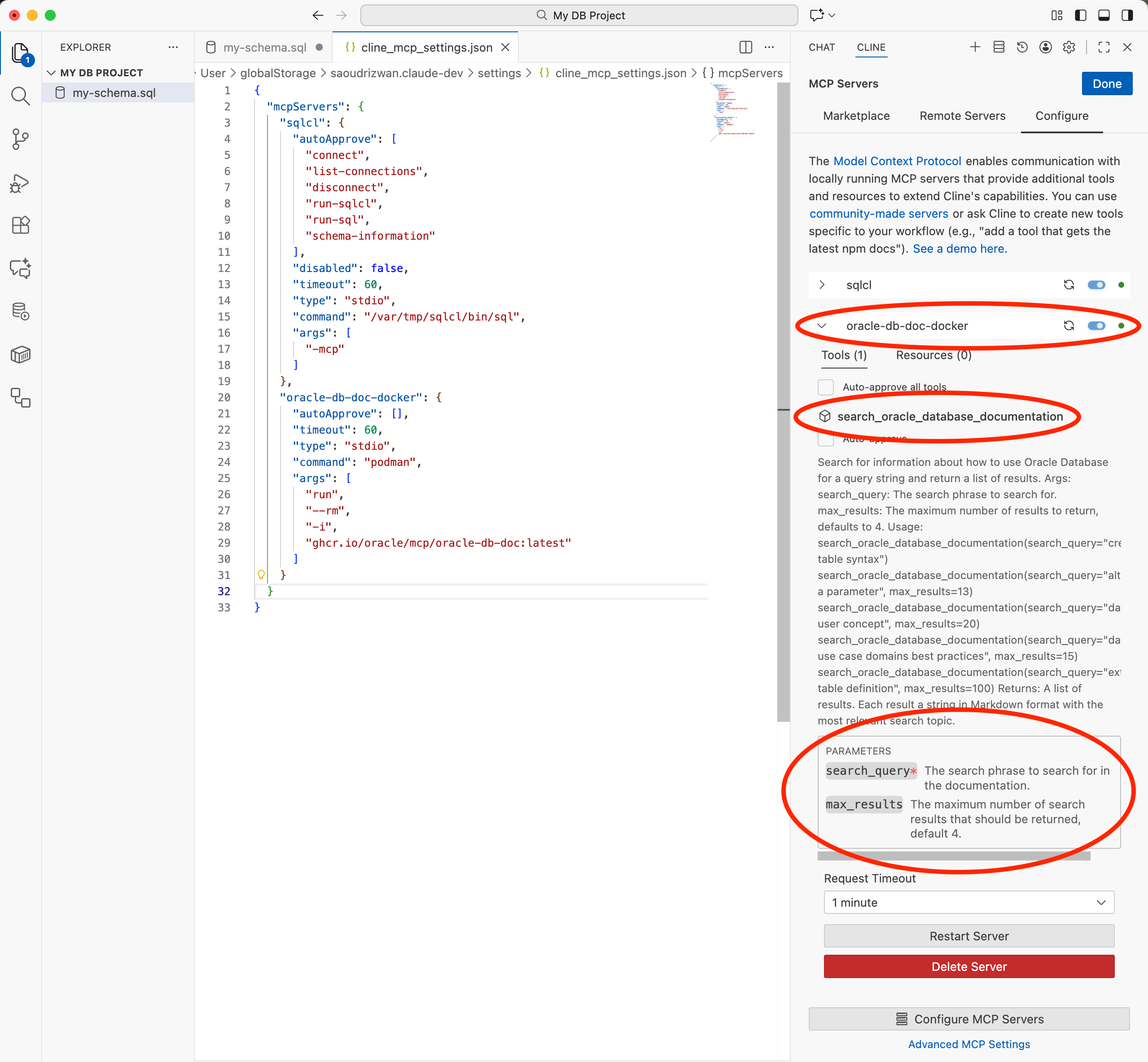Collapse the oracle-db-doc-docker server entry
The image size is (1148, 1062).
[x=822, y=326]
